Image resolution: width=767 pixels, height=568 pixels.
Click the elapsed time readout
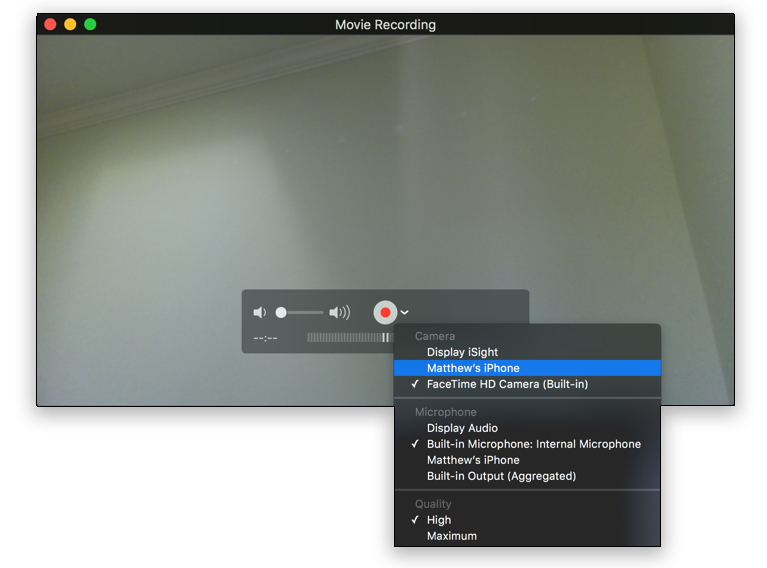click(265, 338)
